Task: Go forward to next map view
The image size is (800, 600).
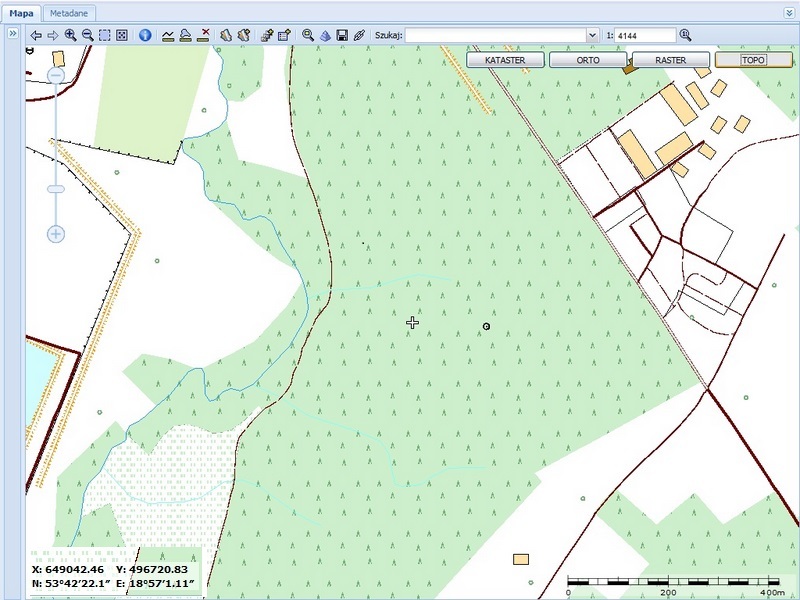Action: tap(53, 35)
